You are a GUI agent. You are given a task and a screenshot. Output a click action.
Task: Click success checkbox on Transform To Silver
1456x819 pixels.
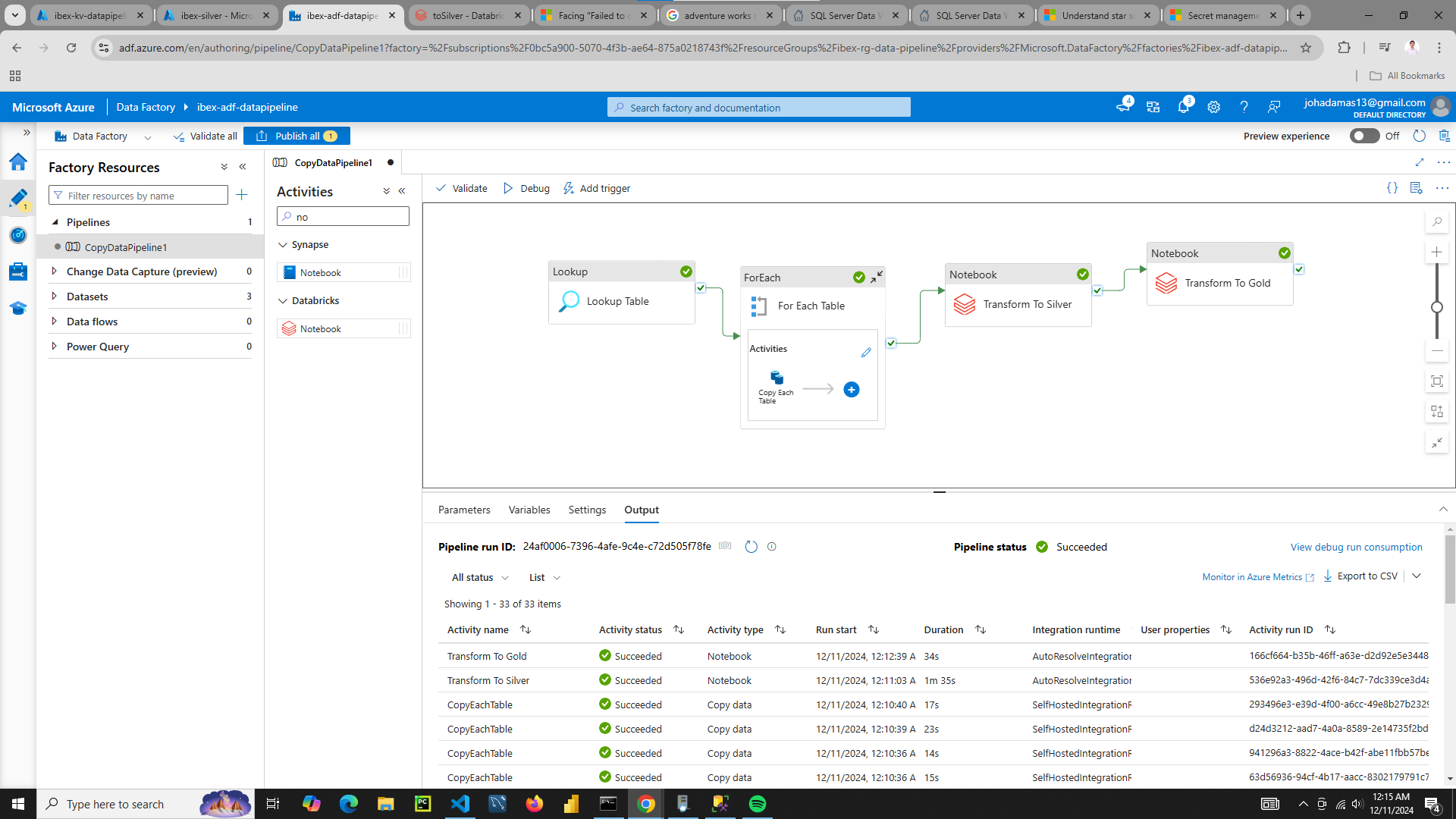tap(1097, 290)
